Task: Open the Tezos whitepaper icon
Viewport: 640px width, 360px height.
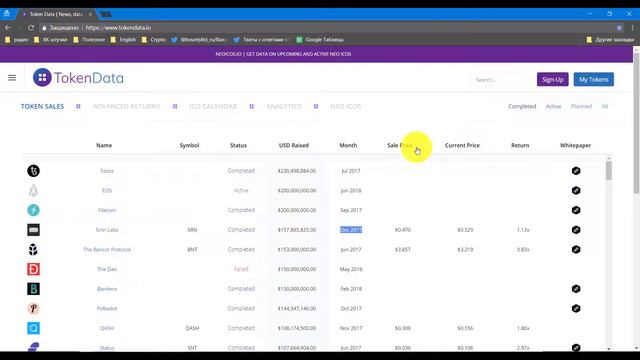Action: (576, 171)
